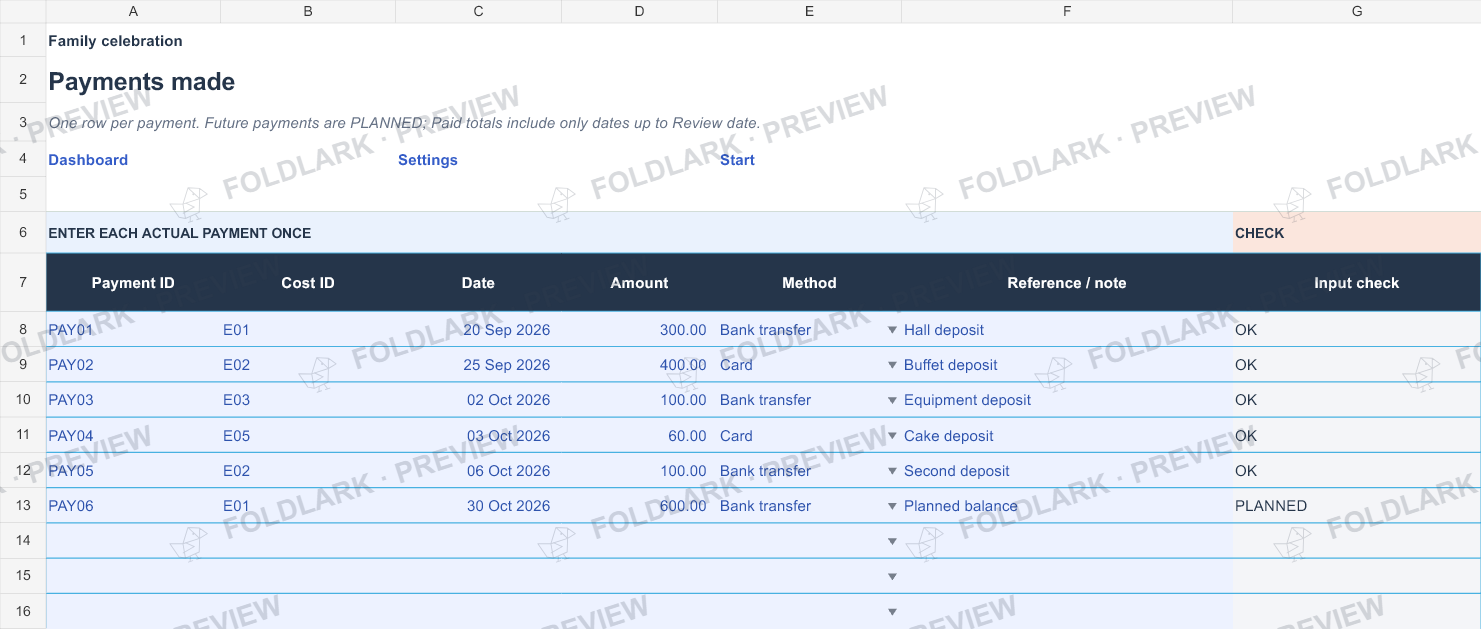
Task: Select column C header
Action: 478,11
